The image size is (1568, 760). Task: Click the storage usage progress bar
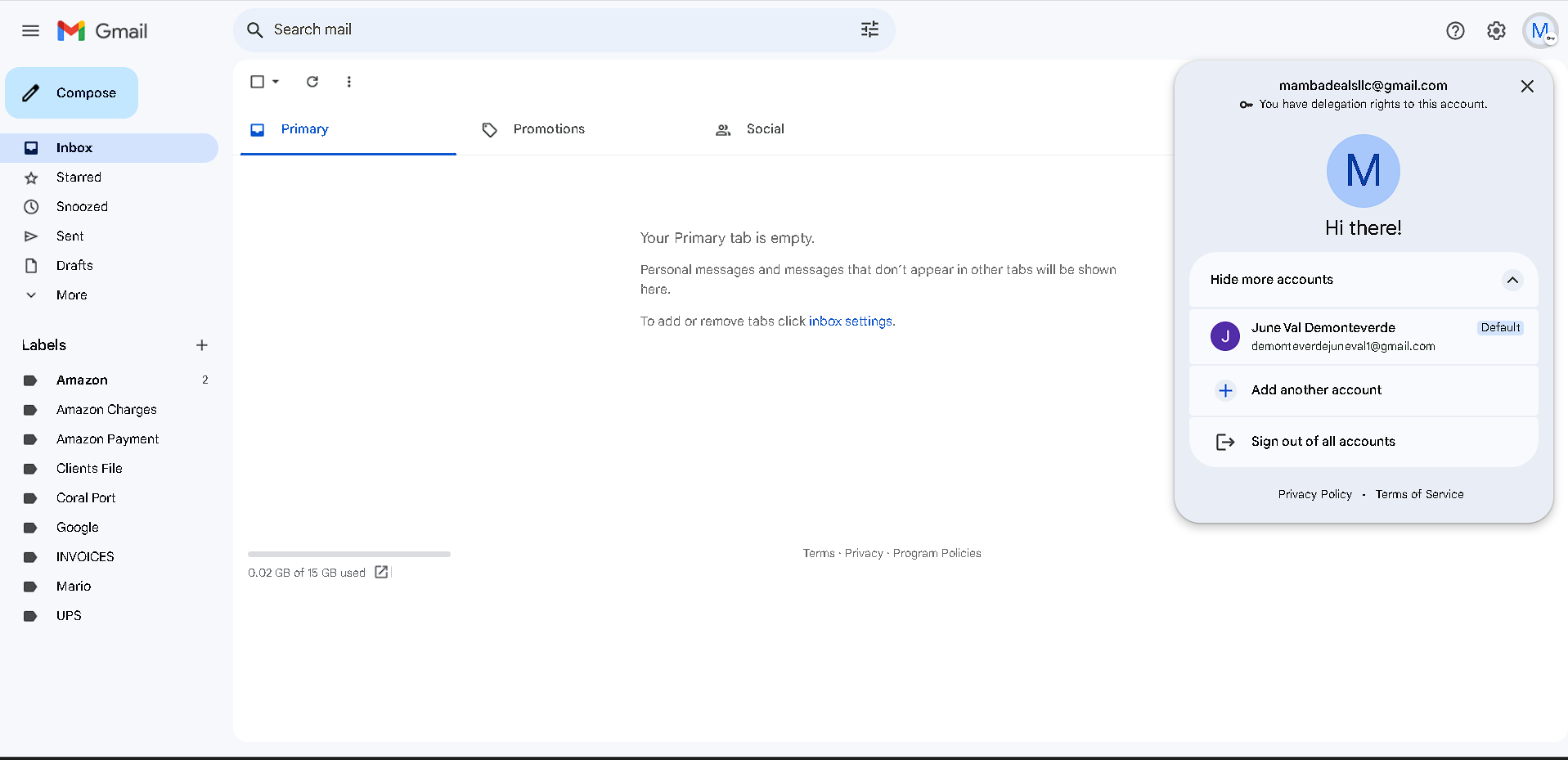point(349,554)
